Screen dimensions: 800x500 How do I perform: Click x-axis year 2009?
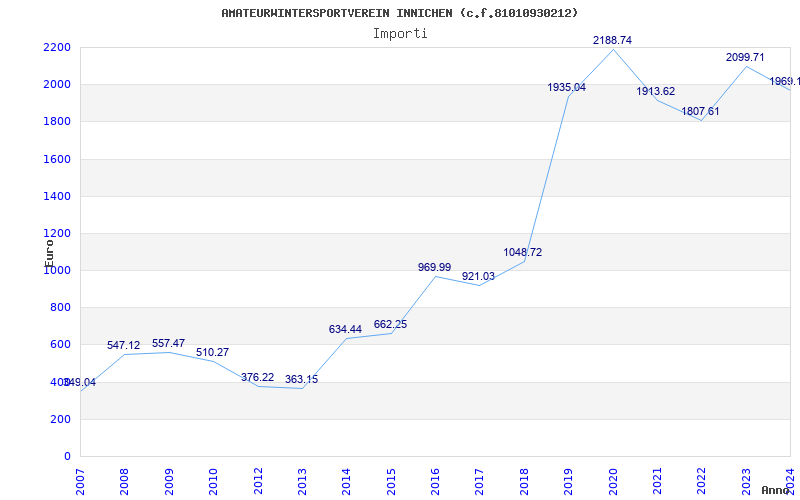coord(169,481)
